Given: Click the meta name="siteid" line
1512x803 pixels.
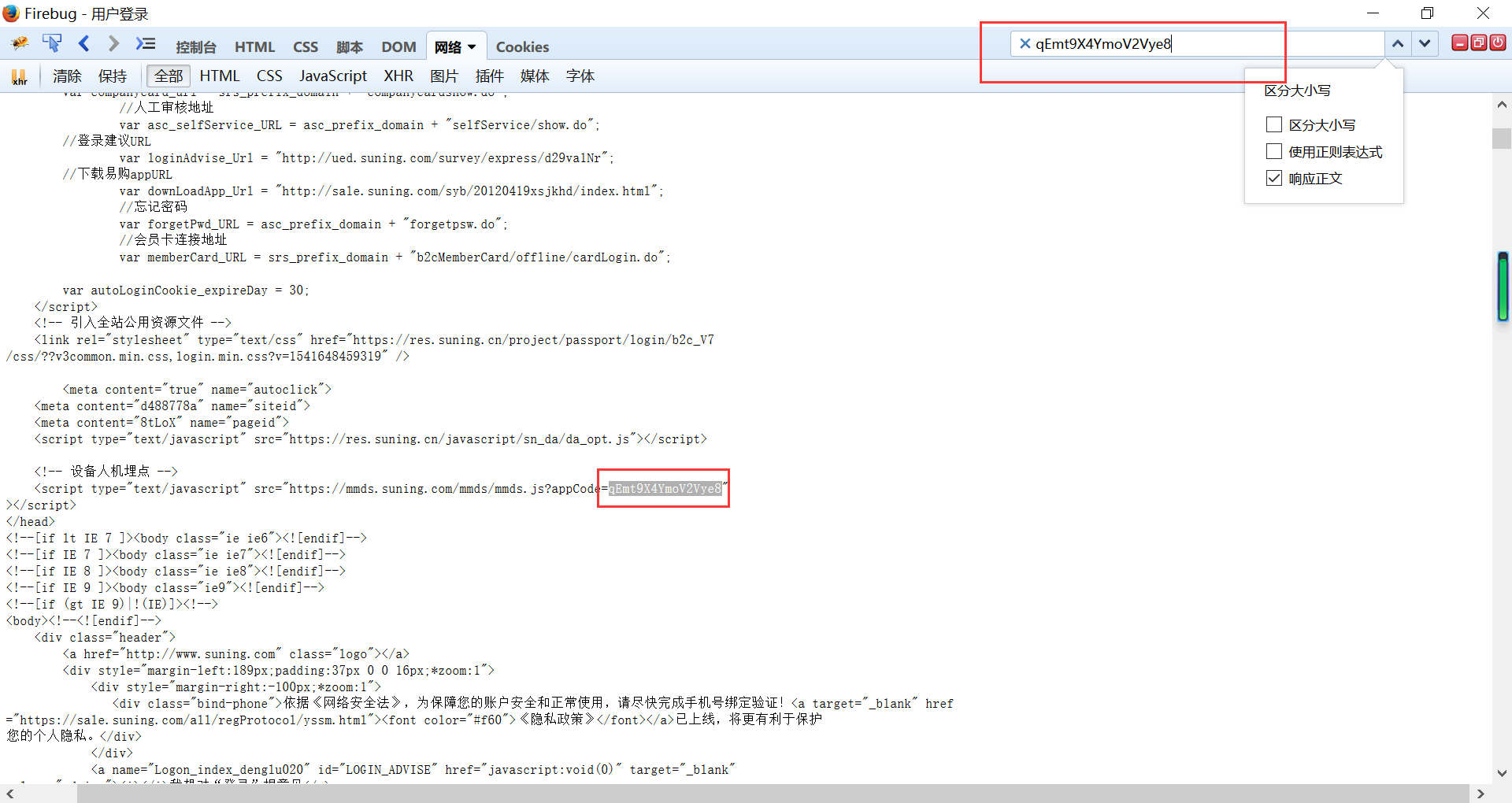Looking at the screenshot, I should click(x=172, y=406).
